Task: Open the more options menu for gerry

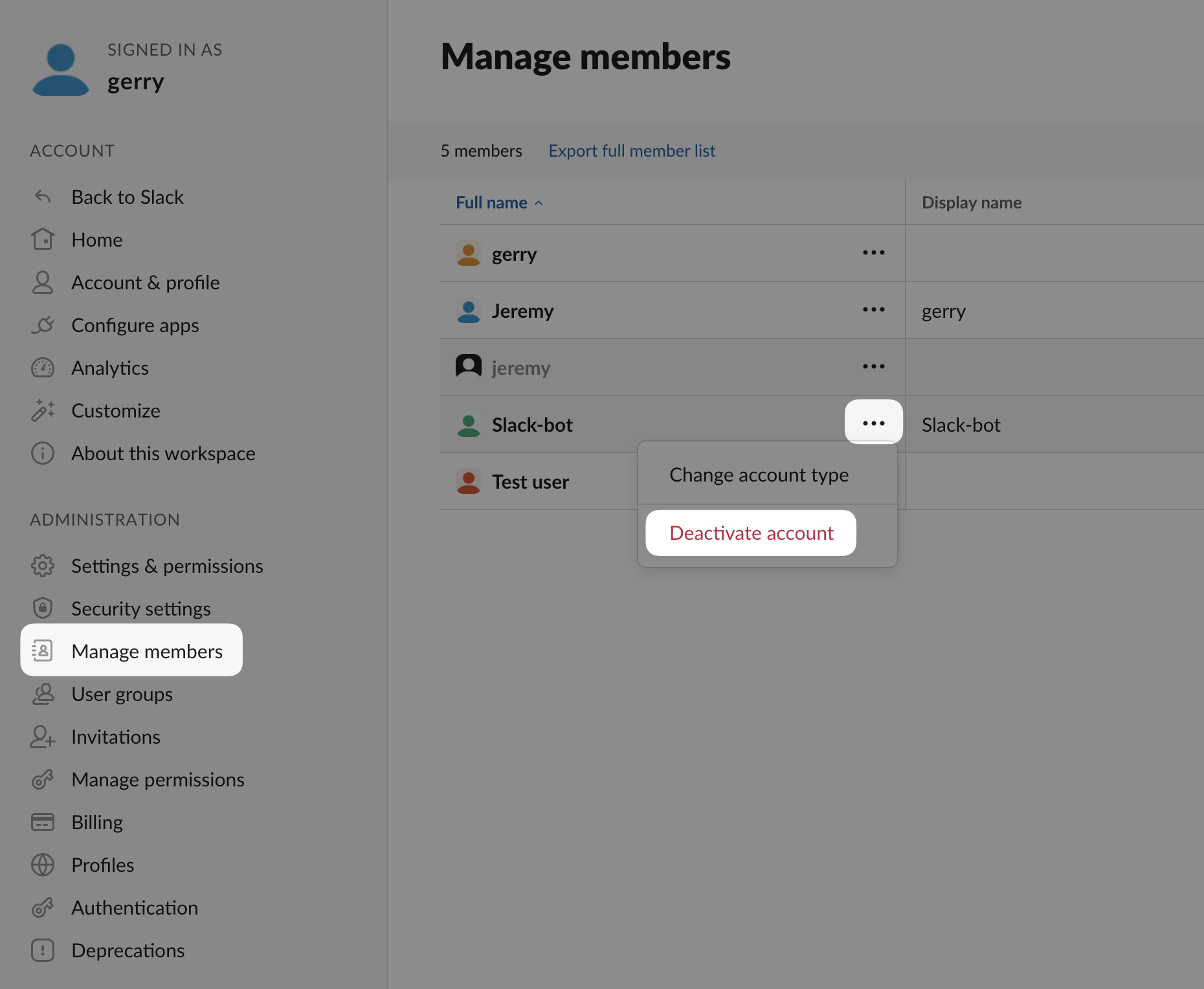Action: (874, 253)
